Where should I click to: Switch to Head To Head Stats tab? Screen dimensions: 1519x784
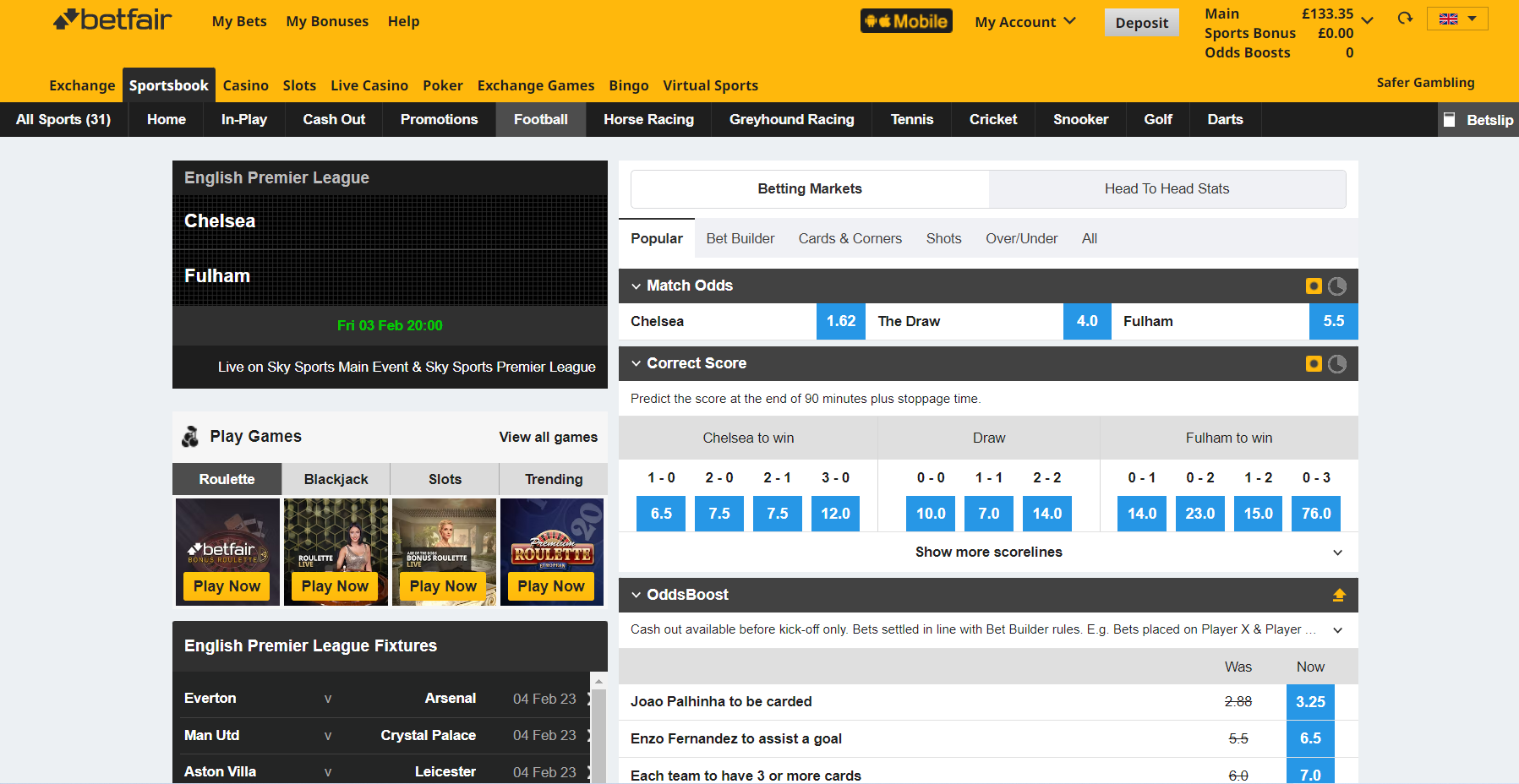coord(1167,189)
